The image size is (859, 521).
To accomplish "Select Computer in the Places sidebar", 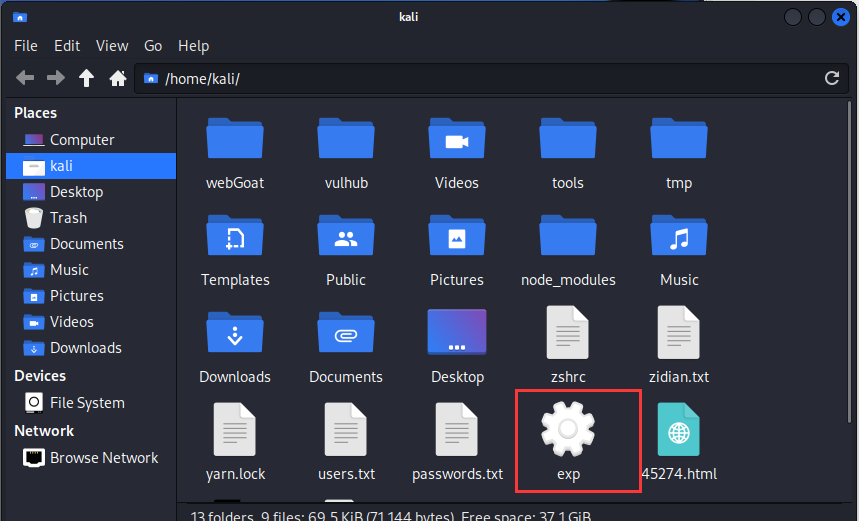I will tap(82, 140).
